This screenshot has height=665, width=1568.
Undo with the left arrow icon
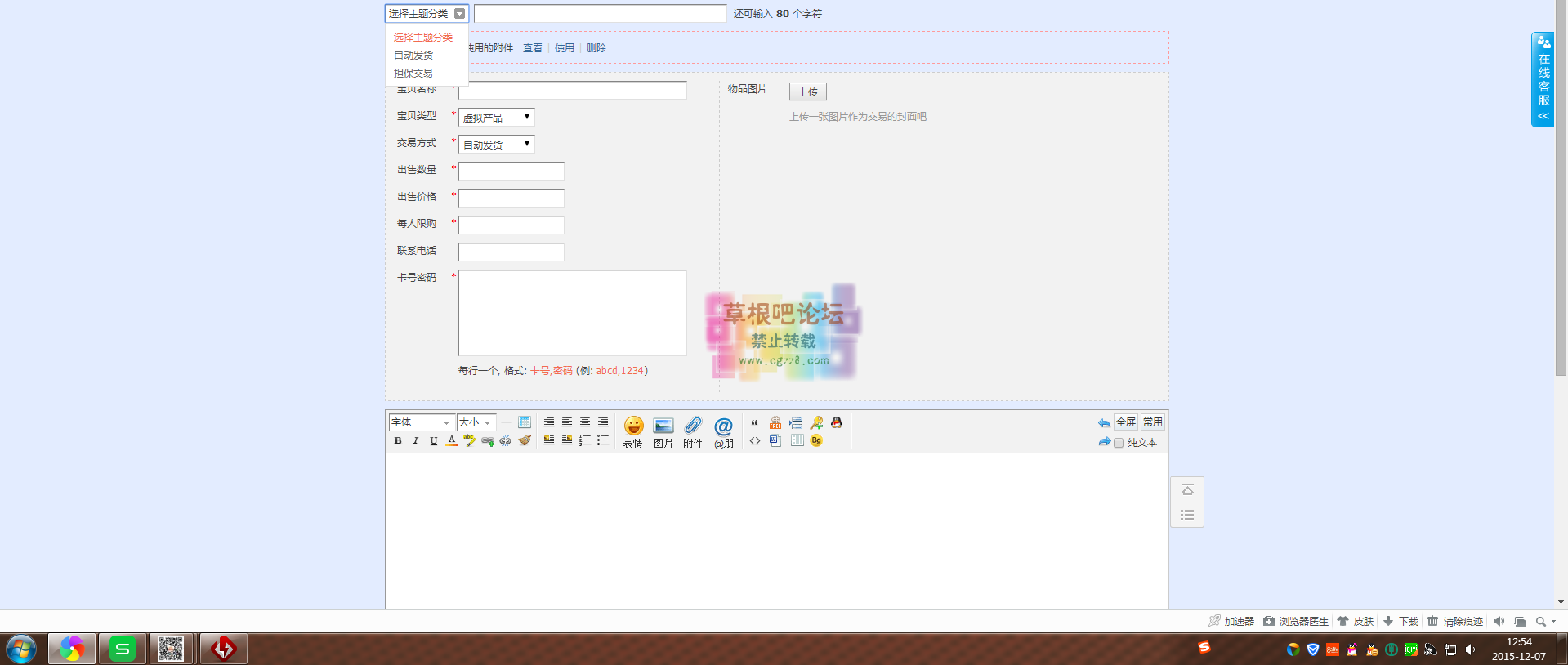(1104, 423)
